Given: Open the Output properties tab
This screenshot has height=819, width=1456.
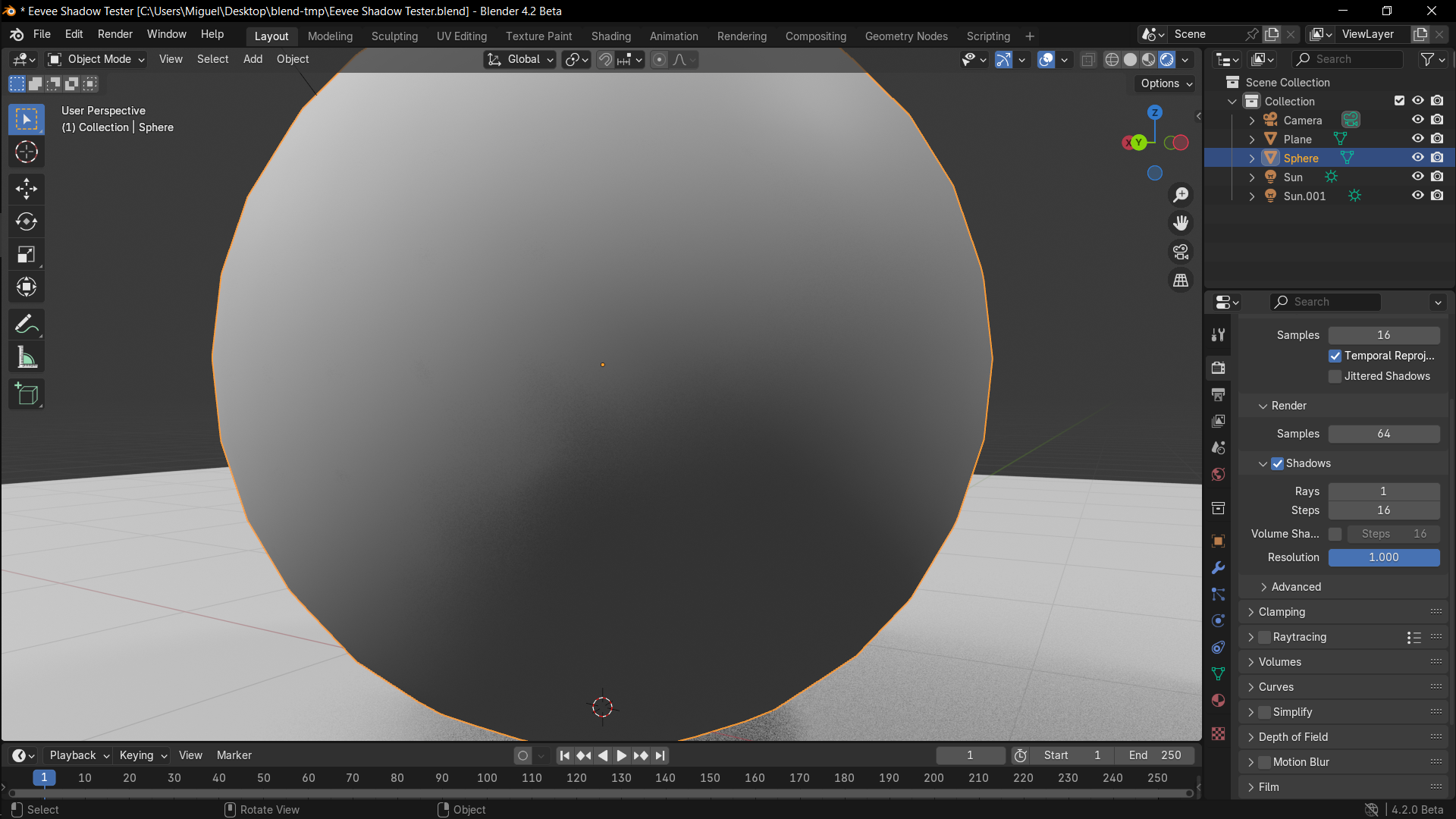Looking at the screenshot, I should point(1218,394).
